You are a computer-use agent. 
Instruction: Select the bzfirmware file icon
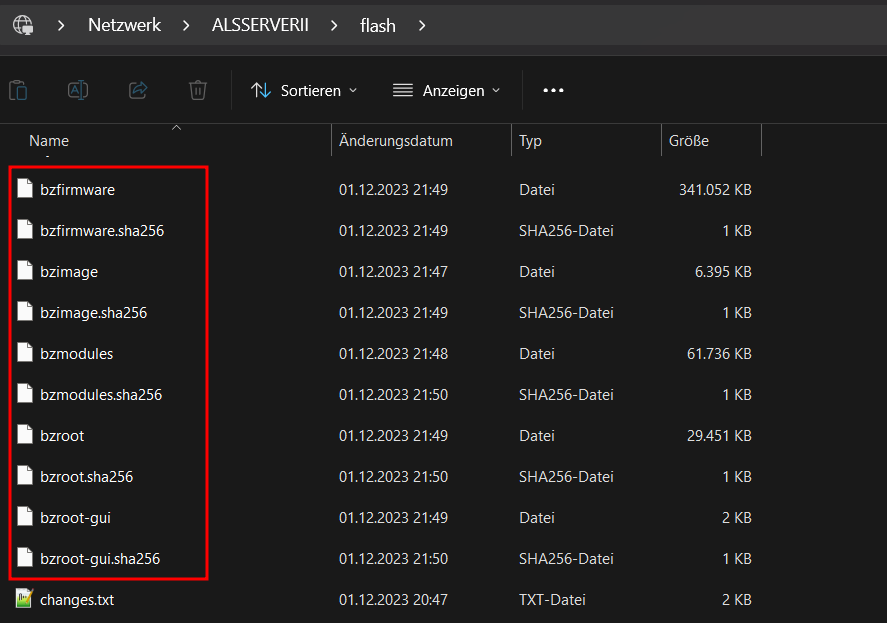point(25,188)
